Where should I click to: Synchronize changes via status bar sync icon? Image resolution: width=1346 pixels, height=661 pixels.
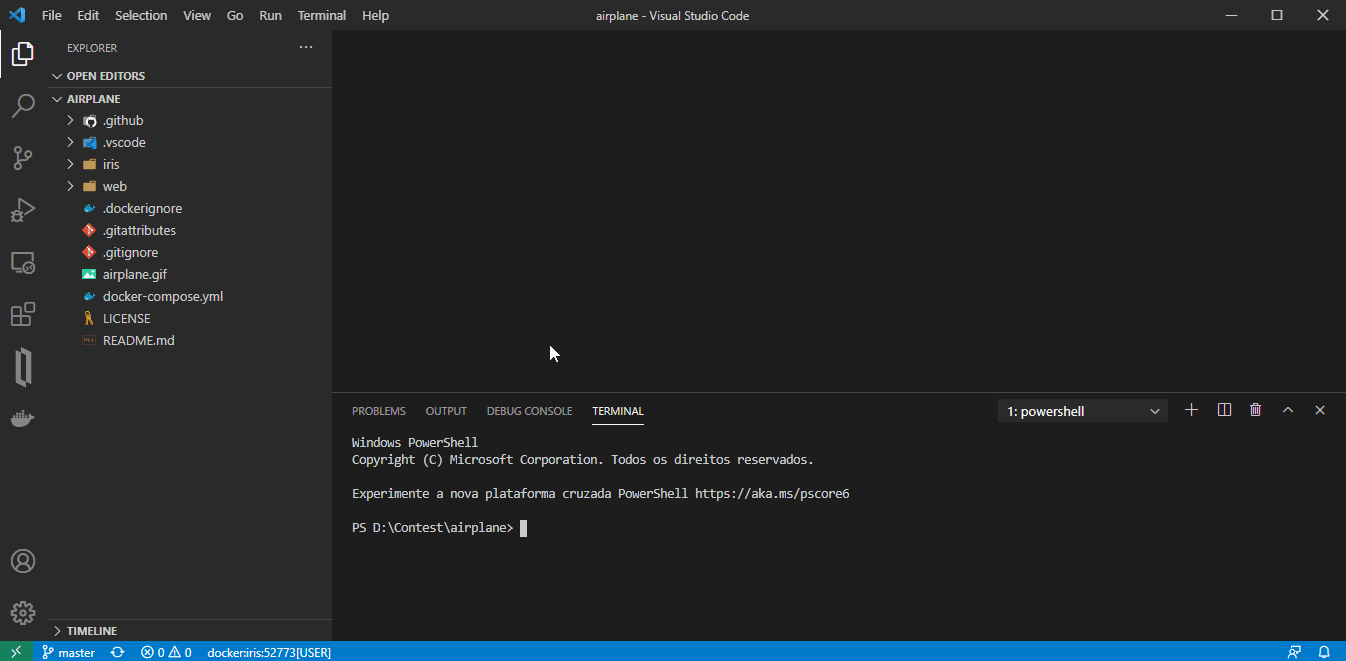coord(117,652)
